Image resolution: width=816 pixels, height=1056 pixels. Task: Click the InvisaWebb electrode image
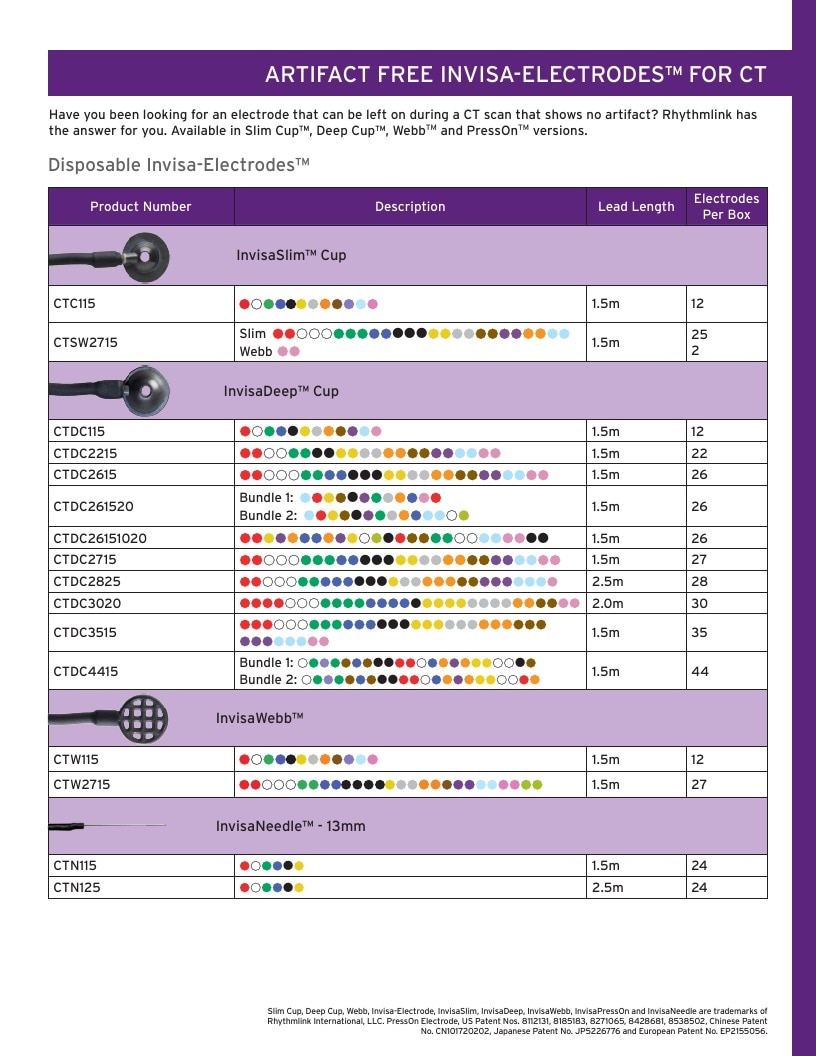tap(108, 719)
